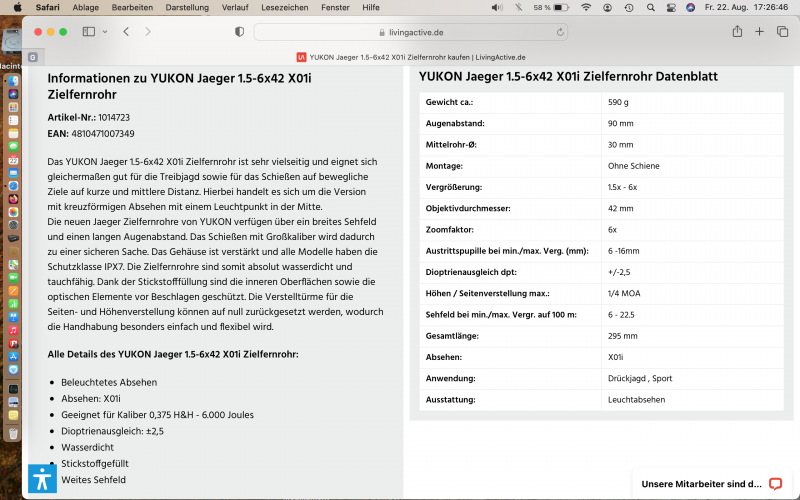Open Finder from the Dock
Viewport: 800px width, 500px height.
(13, 81)
